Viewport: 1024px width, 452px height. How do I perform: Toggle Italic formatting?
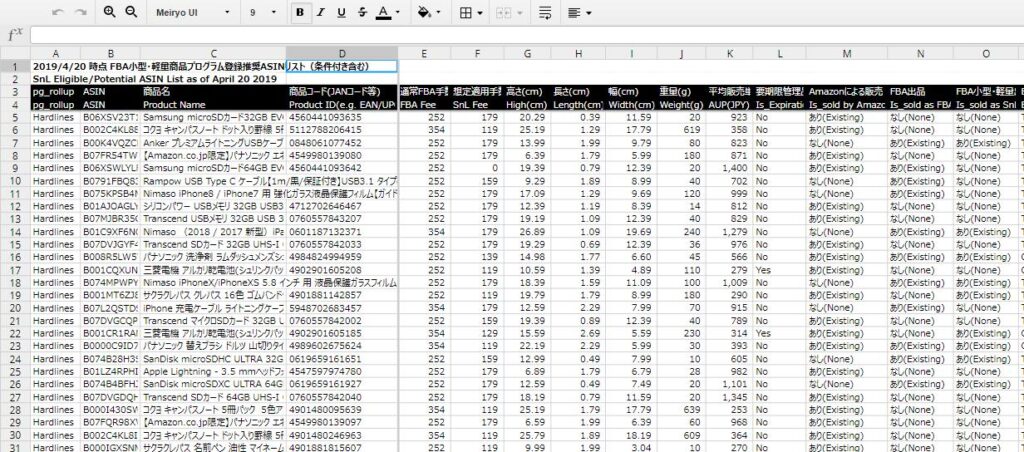coord(320,12)
